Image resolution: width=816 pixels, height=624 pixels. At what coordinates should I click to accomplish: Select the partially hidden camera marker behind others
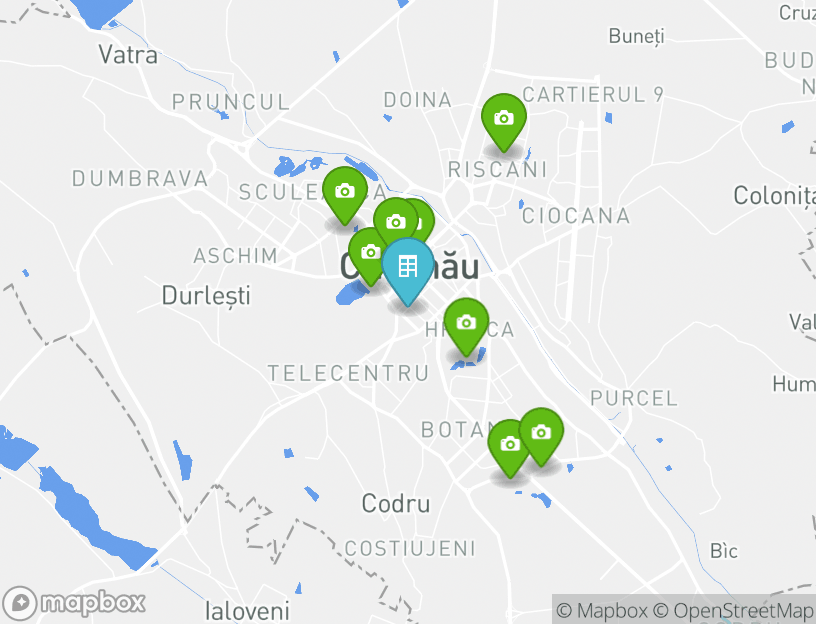(x=426, y=221)
